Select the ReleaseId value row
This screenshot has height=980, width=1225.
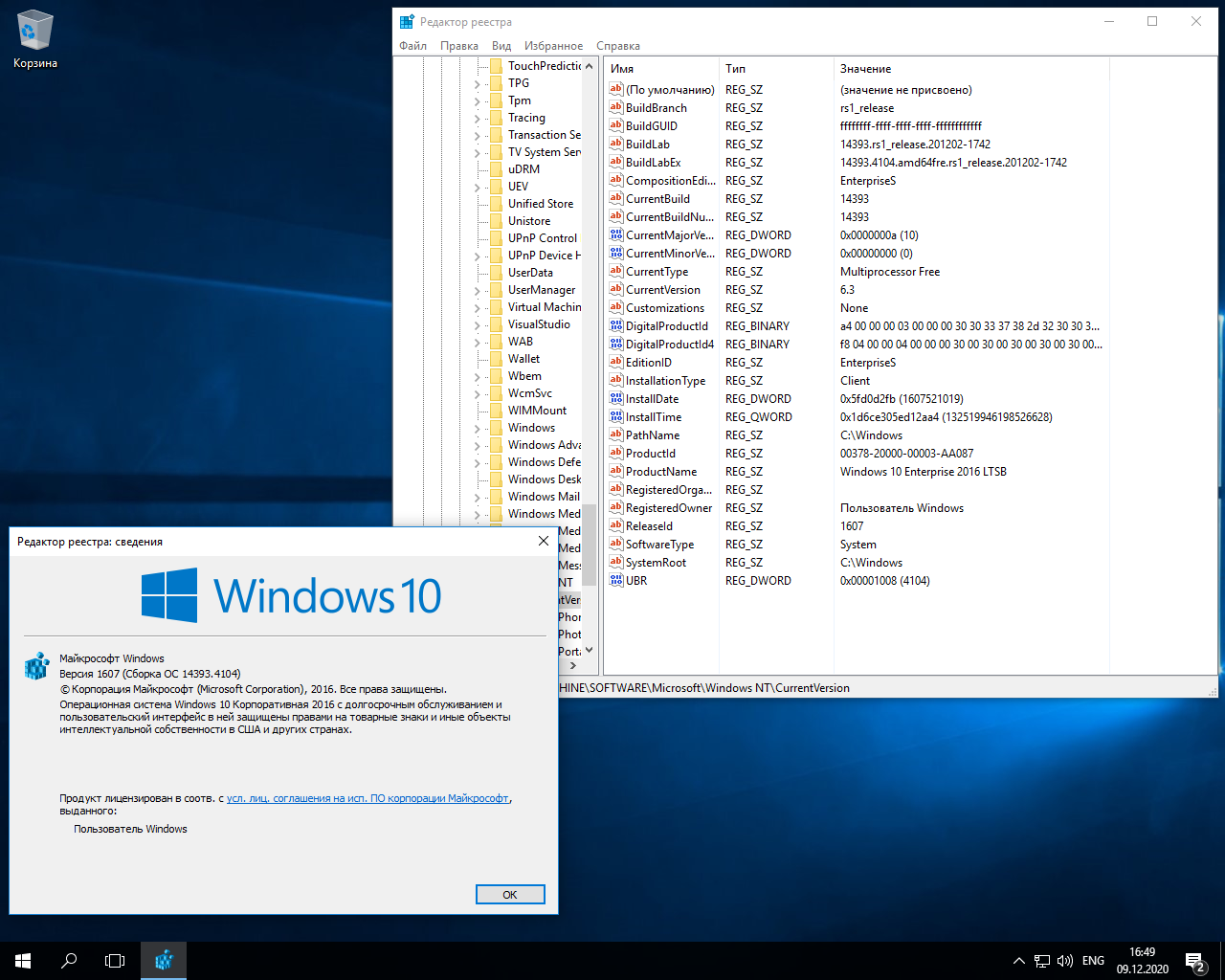857,526
